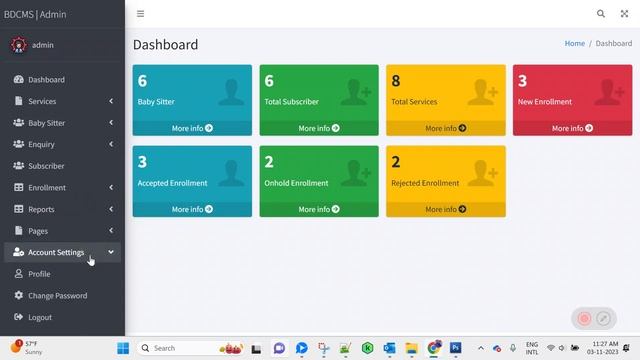Click the Baby Sitter count card silhouette icon
Viewport: 640px width, 360px height.
(231, 92)
